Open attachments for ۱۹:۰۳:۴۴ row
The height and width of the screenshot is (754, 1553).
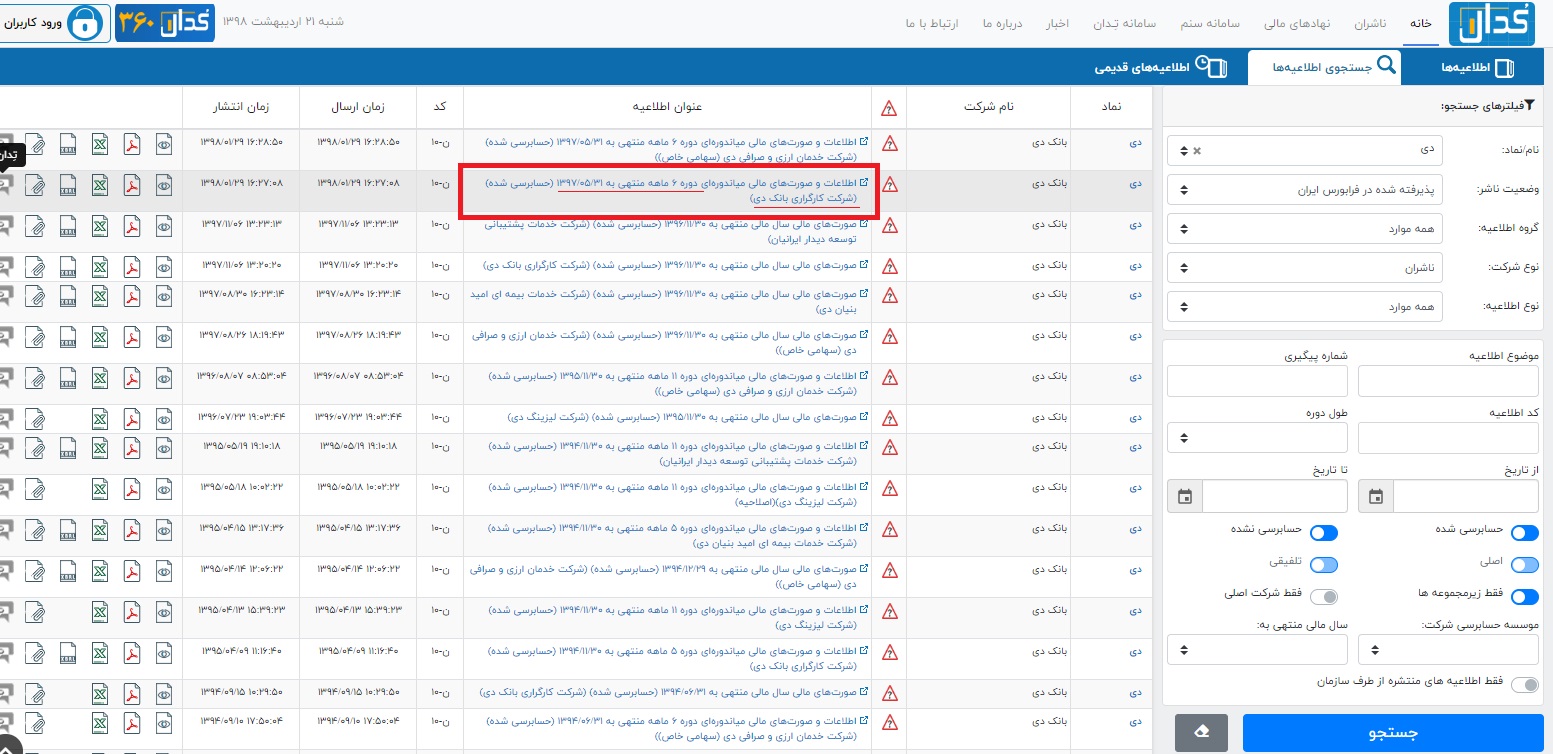[x=35, y=417]
